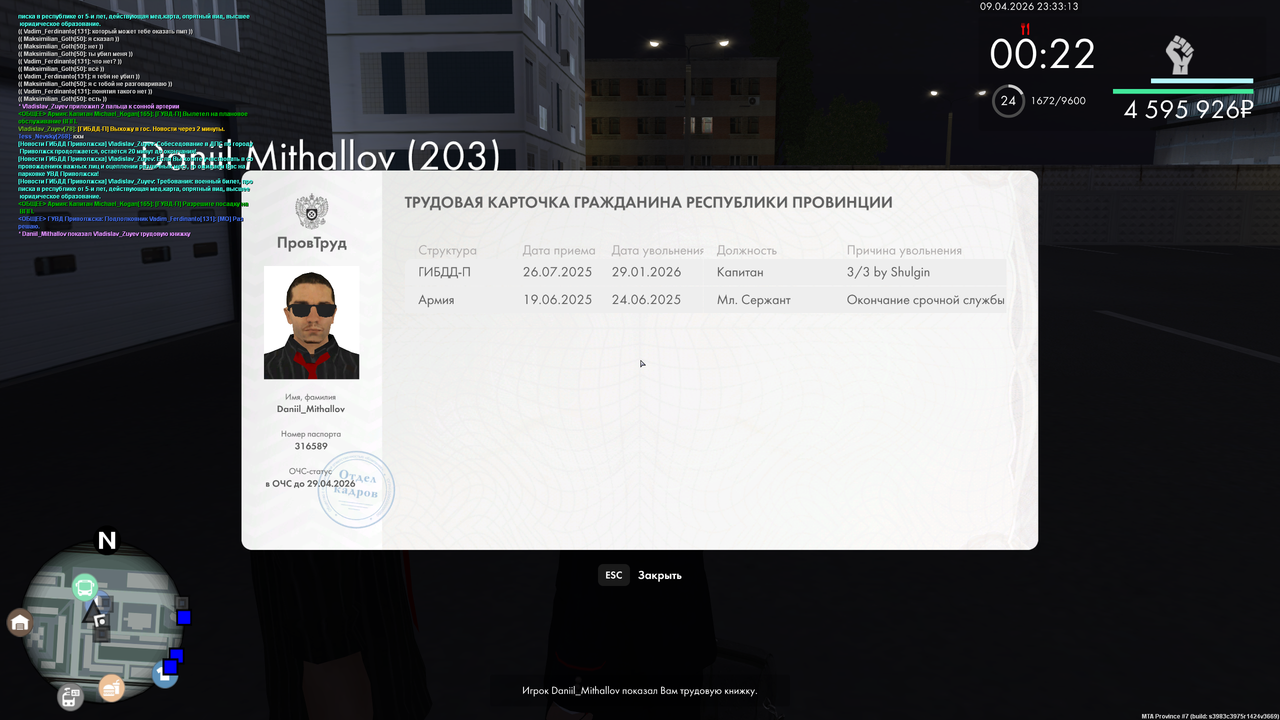The image size is (1280, 720).
Task: Click the Отдел кадров round stamp
Action: coord(356,489)
